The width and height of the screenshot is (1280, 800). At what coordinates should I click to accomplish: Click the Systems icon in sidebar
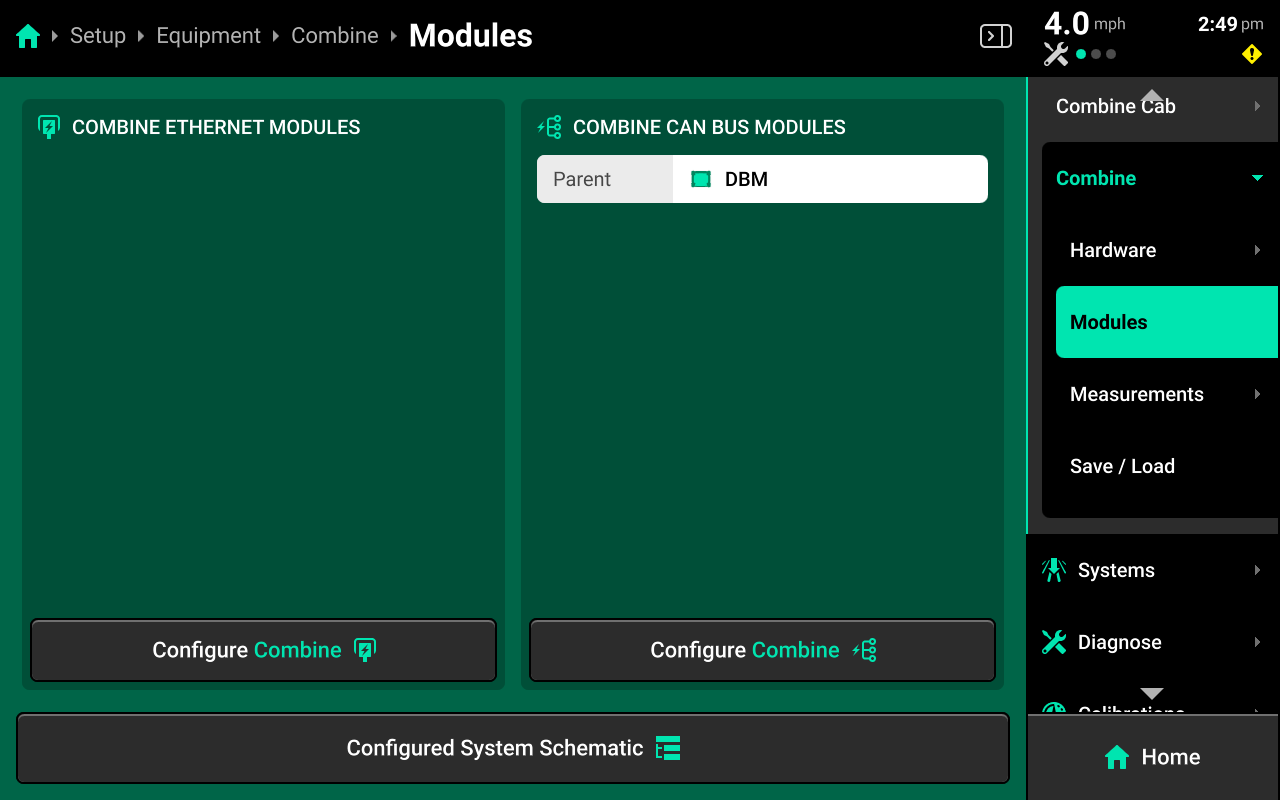(1054, 570)
